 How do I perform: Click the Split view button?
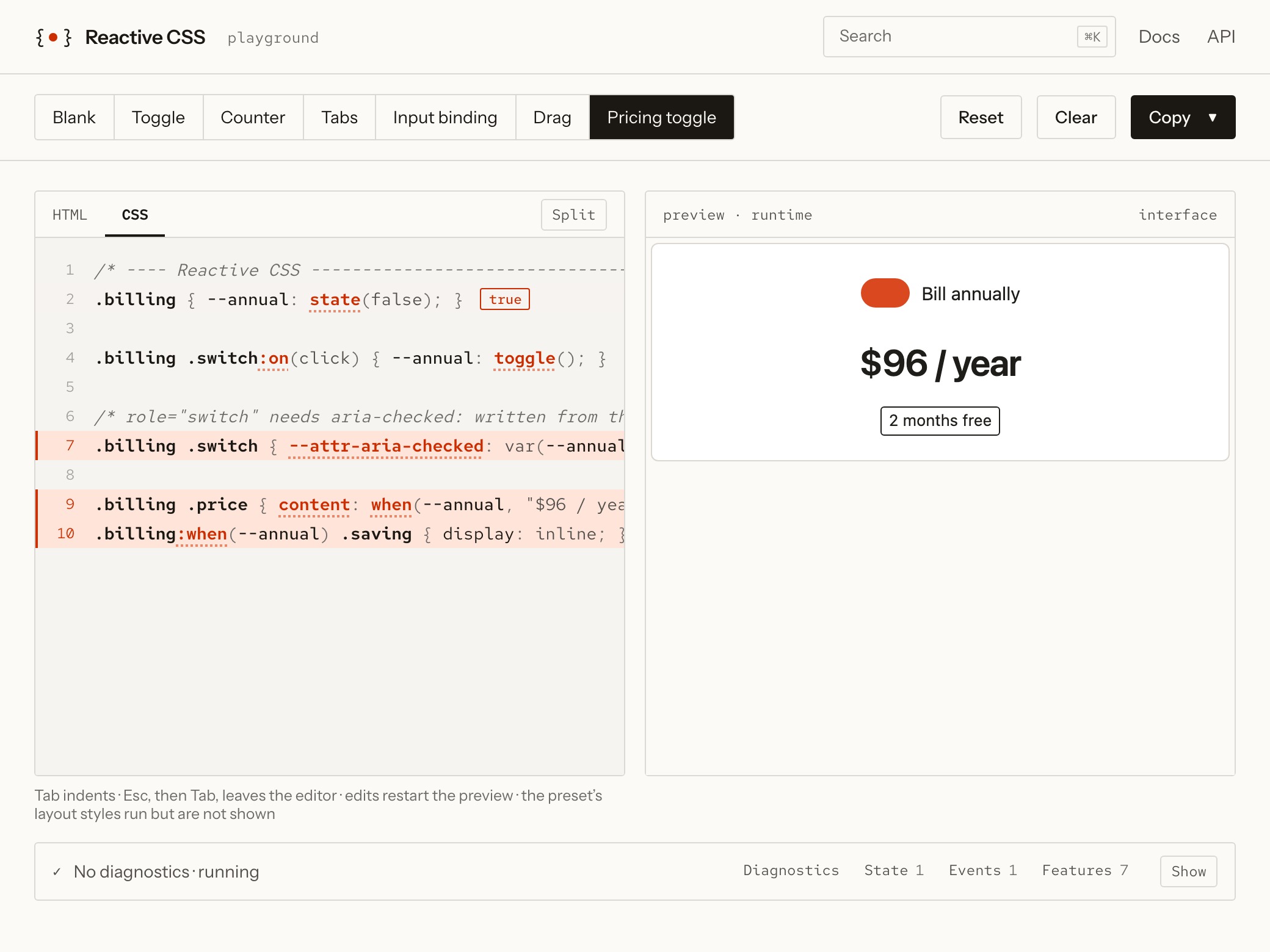point(573,215)
